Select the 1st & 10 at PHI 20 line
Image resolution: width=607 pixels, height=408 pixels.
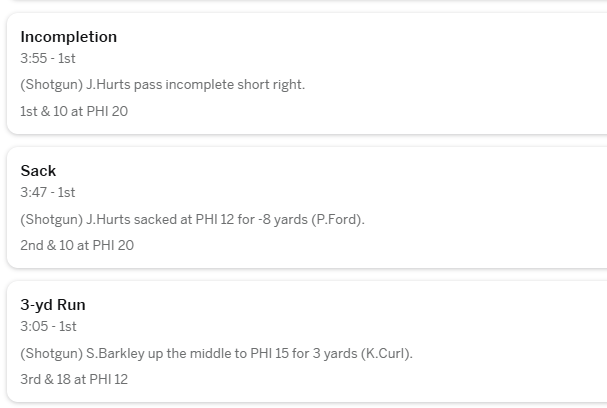tap(74, 111)
